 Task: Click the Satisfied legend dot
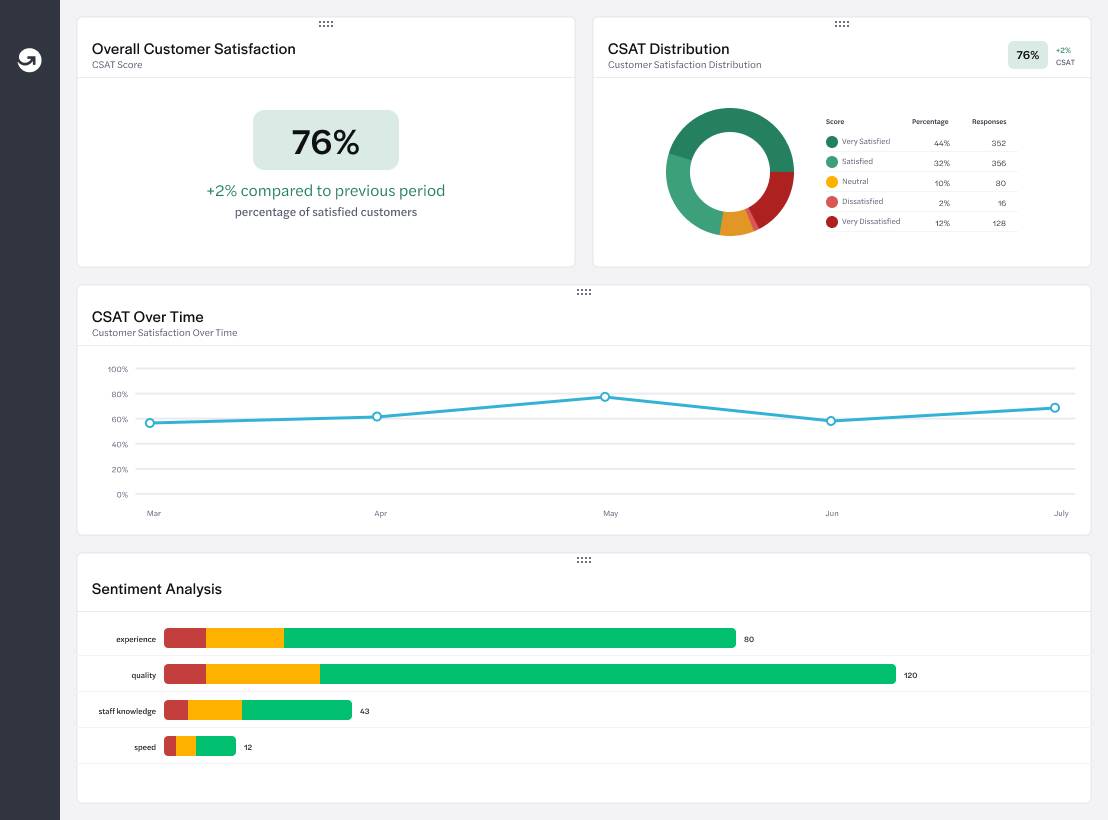[x=832, y=162]
